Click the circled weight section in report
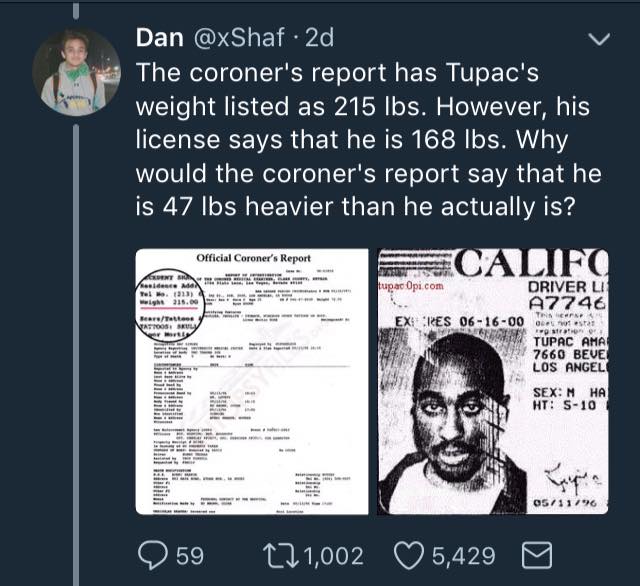The image size is (640, 586). pos(169,305)
